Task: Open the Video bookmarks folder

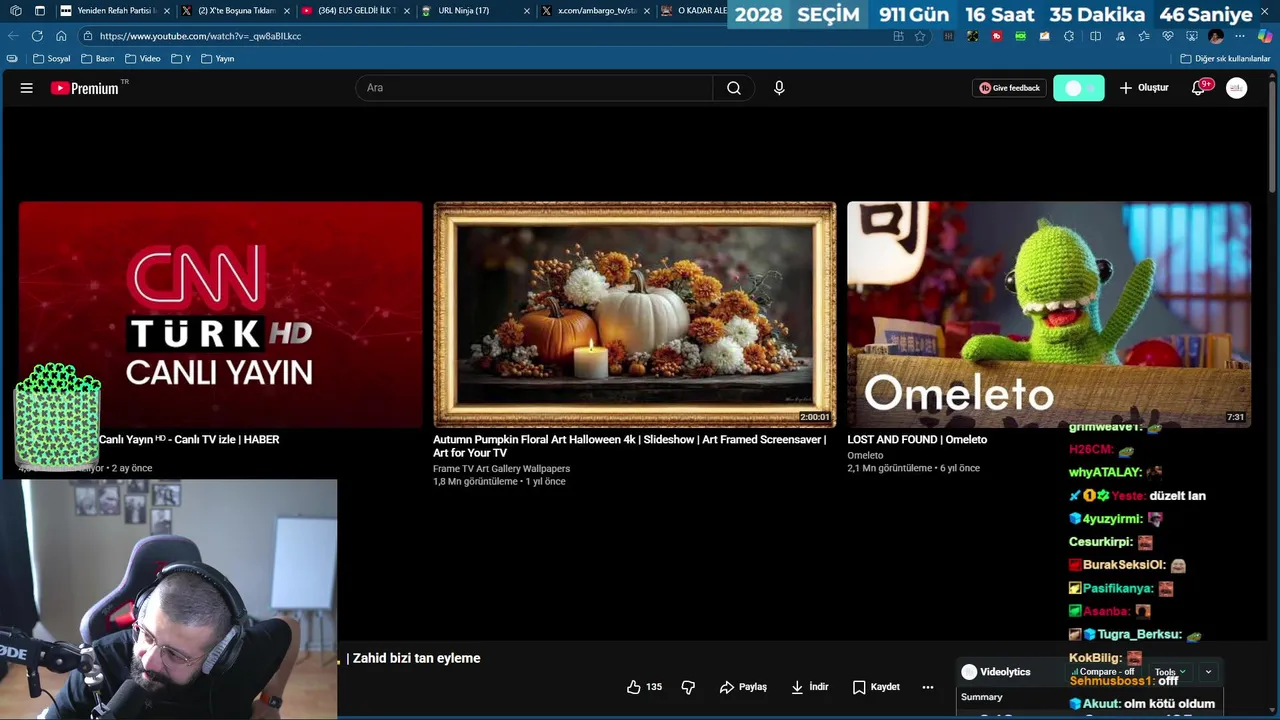Action: [143, 59]
